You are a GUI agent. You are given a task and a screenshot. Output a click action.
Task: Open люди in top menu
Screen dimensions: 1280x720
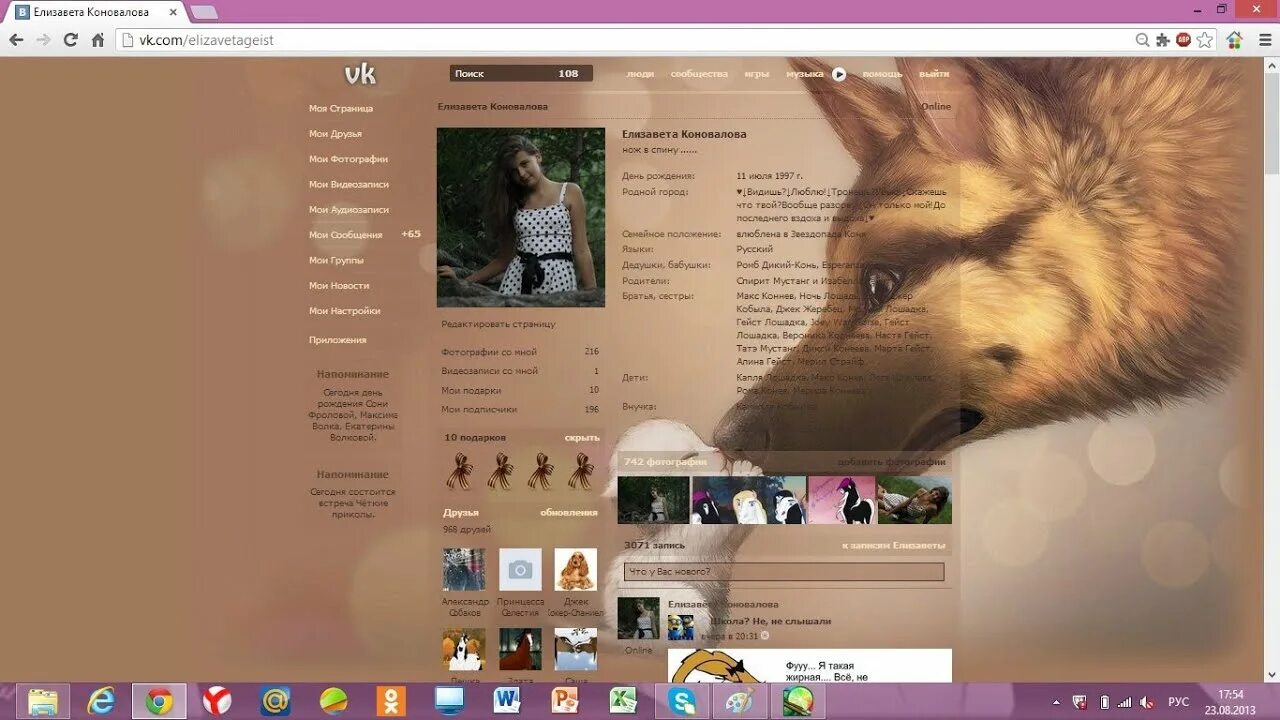640,74
